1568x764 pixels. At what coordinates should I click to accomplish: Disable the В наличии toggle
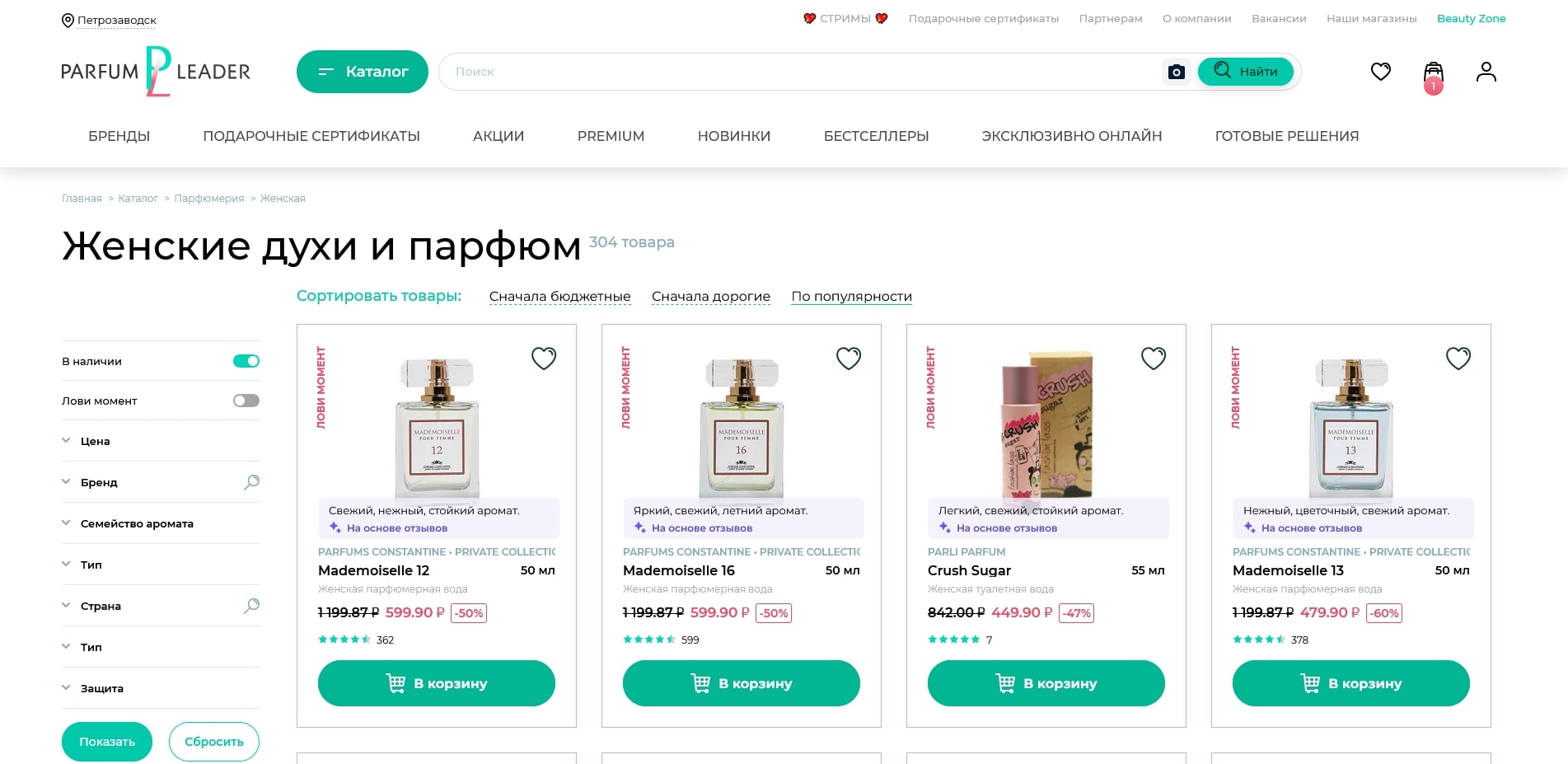pos(245,361)
